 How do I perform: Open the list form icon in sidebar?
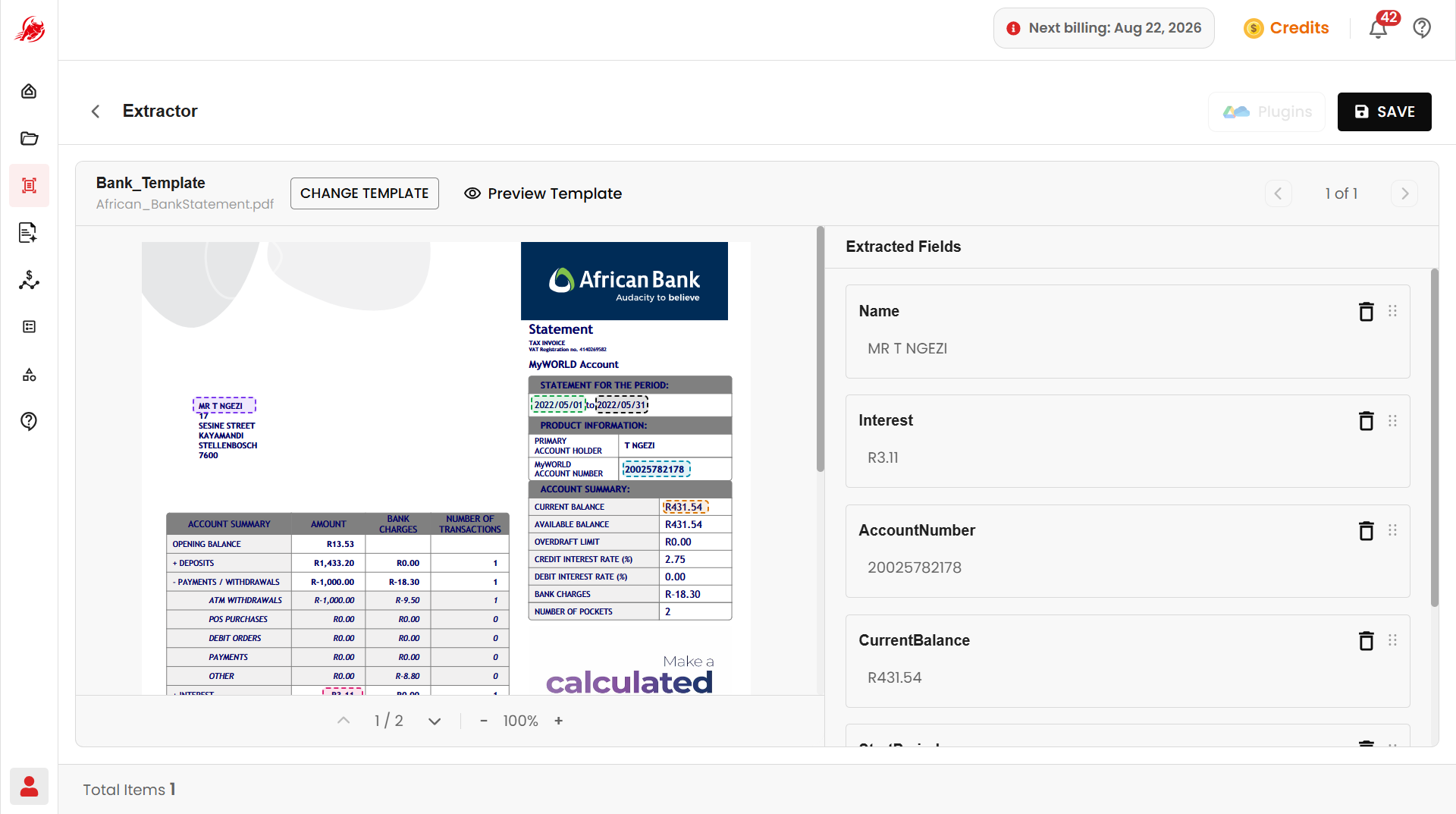(x=29, y=327)
